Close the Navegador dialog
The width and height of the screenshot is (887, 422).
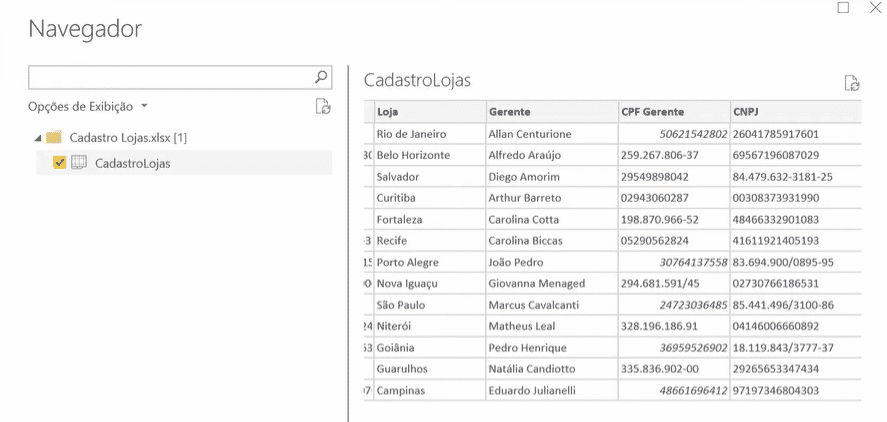877,7
